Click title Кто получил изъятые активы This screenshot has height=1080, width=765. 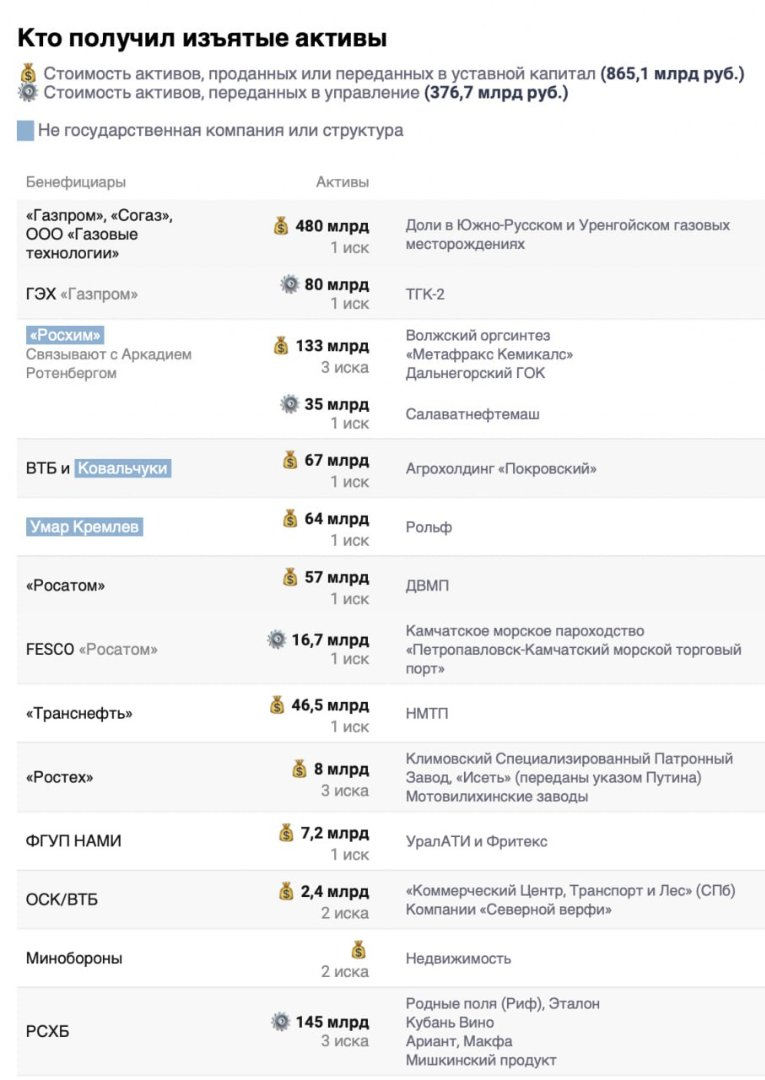coord(202,38)
